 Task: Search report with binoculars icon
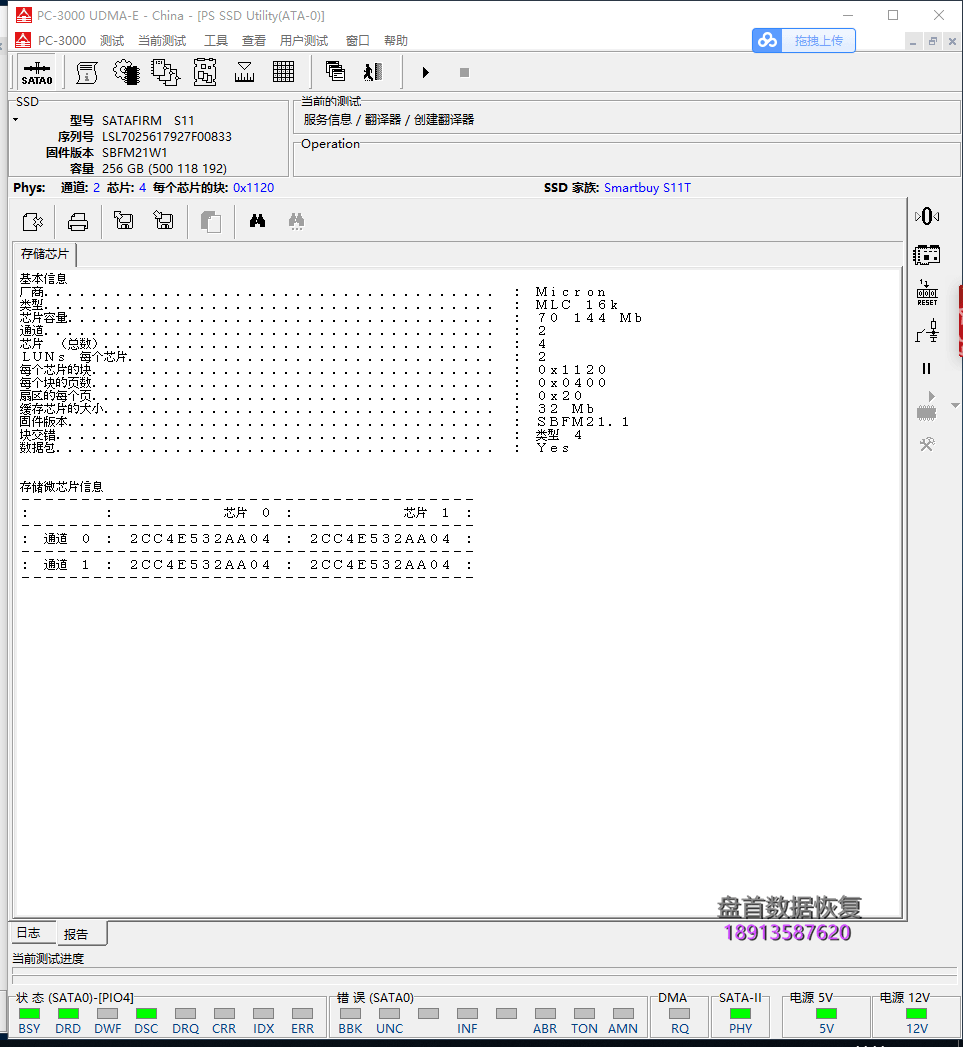[257, 221]
